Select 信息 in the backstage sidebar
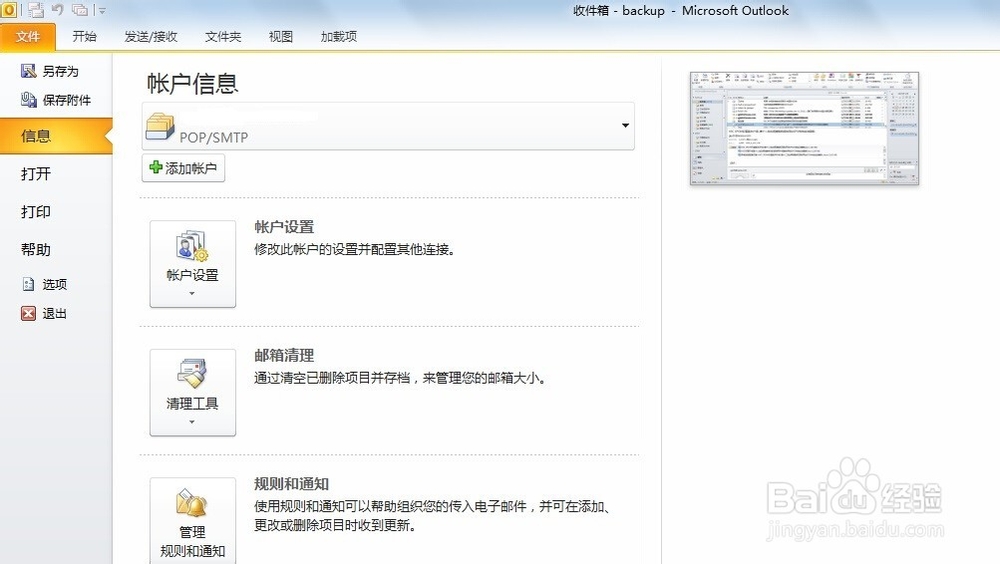The height and width of the screenshot is (564, 1000). pyautogui.click(x=56, y=136)
